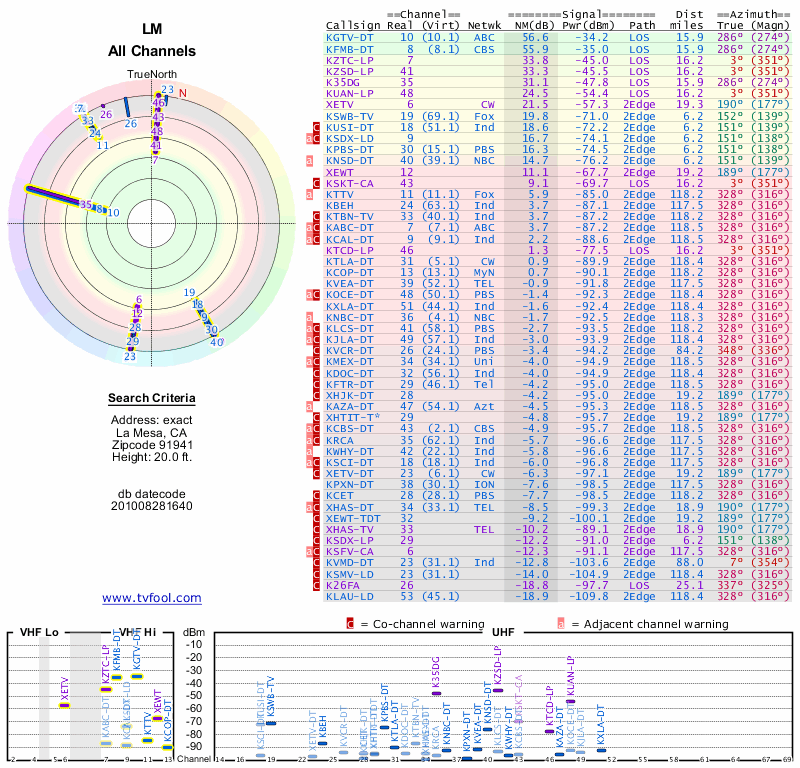Click the (325°) magnetic azimuth value
800x768 pixels.
point(770,585)
